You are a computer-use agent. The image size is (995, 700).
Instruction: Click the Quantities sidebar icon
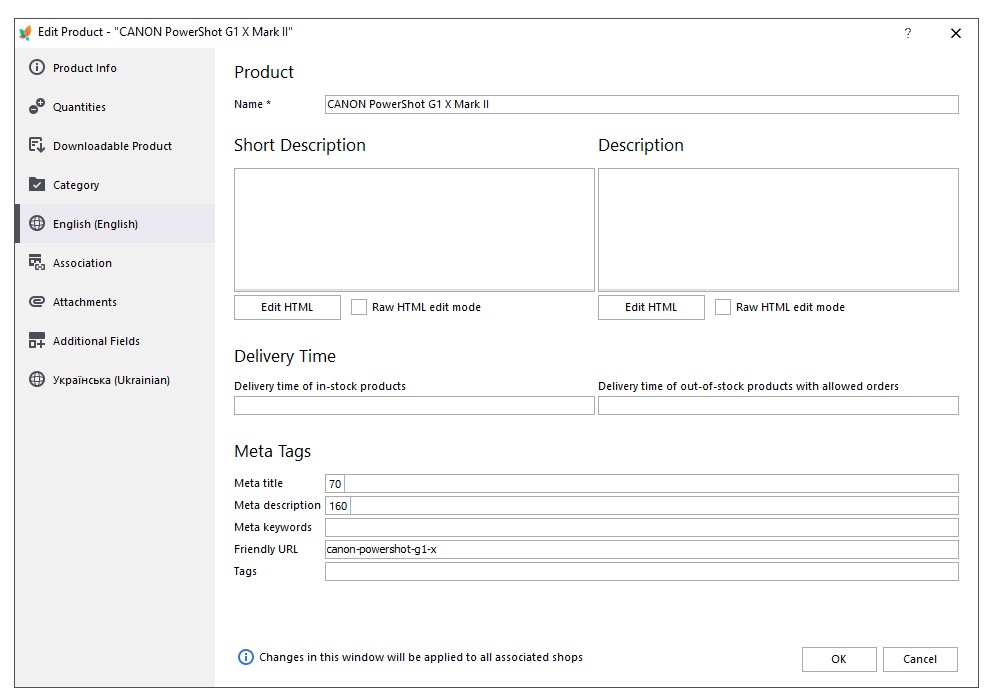pyautogui.click(x=37, y=106)
